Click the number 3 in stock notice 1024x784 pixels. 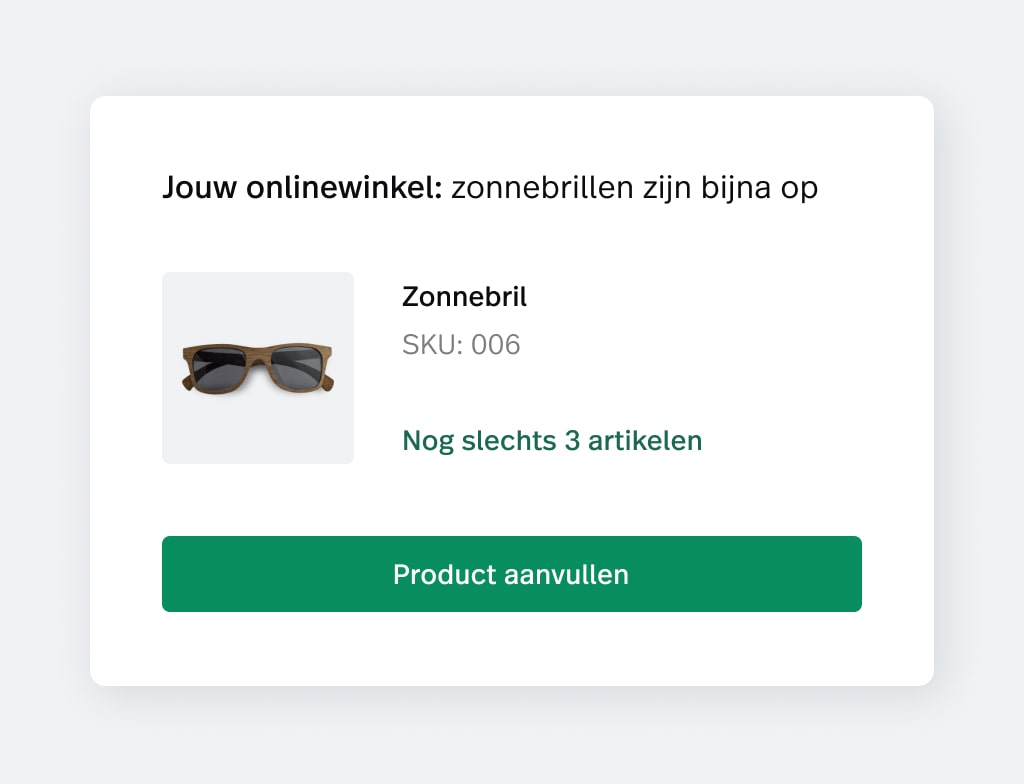point(572,440)
